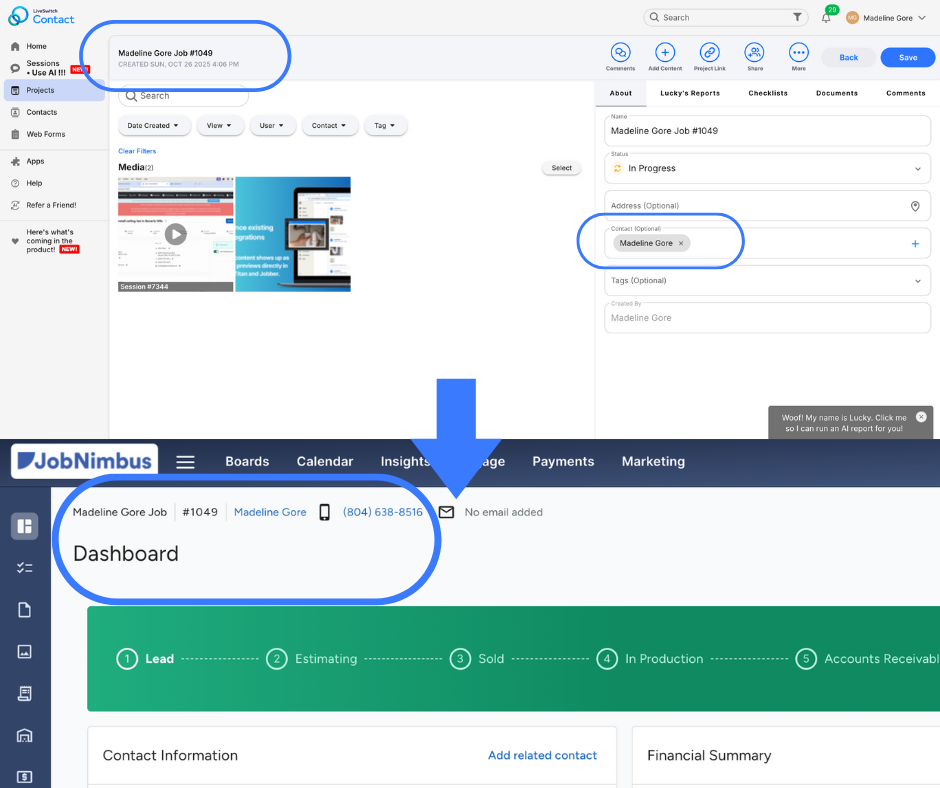Viewport: 940px width, 788px height.
Task: Open the Share icon
Action: 754,53
